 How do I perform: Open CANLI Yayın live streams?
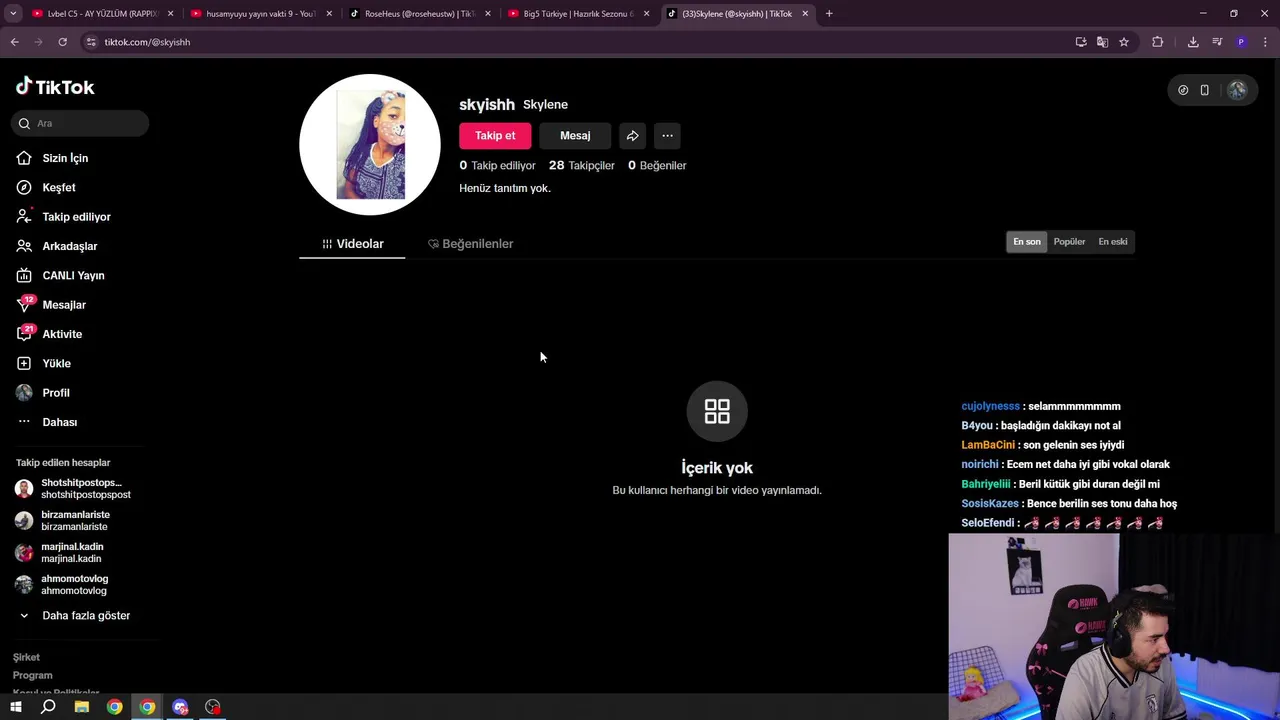coord(60,275)
